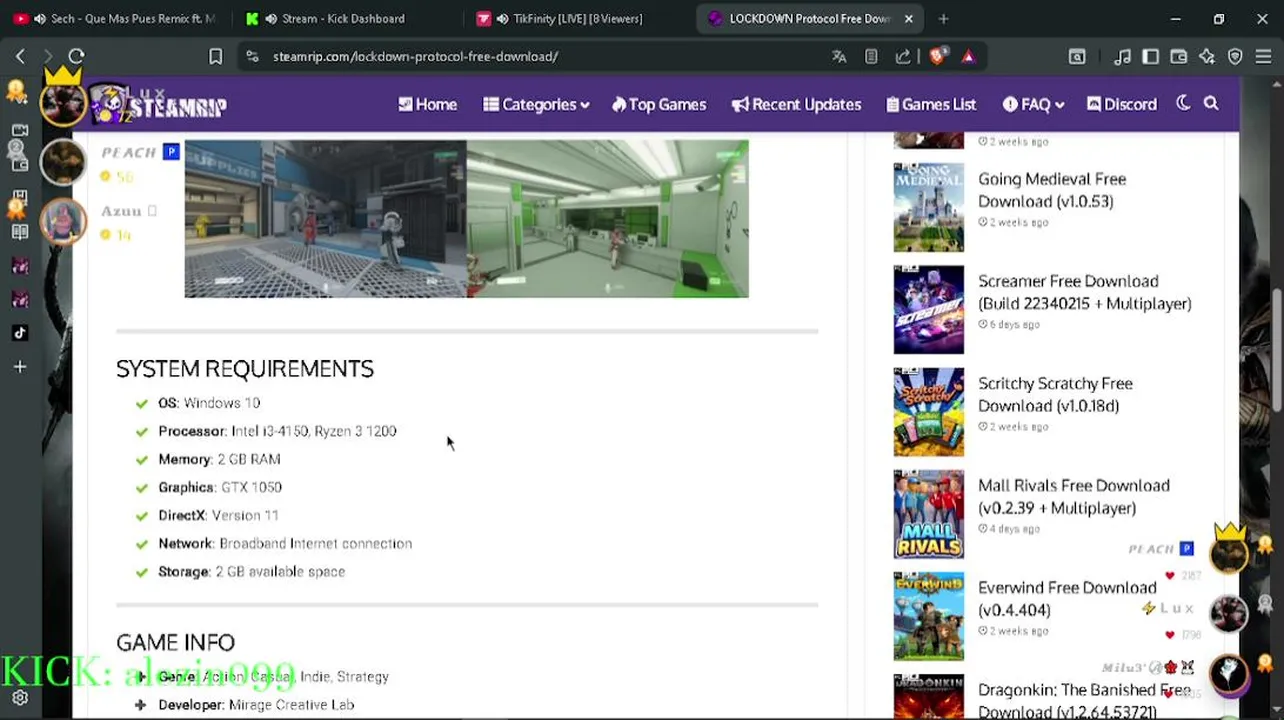This screenshot has width=1284, height=720.
Task: Switch to the TikFinity LIVE tab
Action: (x=575, y=18)
